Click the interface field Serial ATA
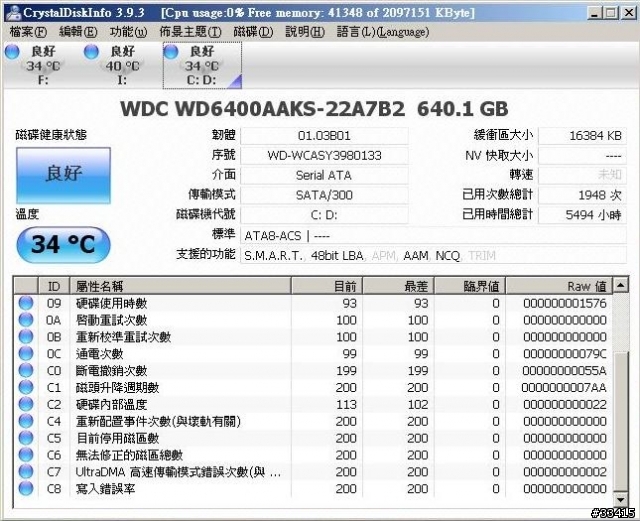 click(x=324, y=175)
